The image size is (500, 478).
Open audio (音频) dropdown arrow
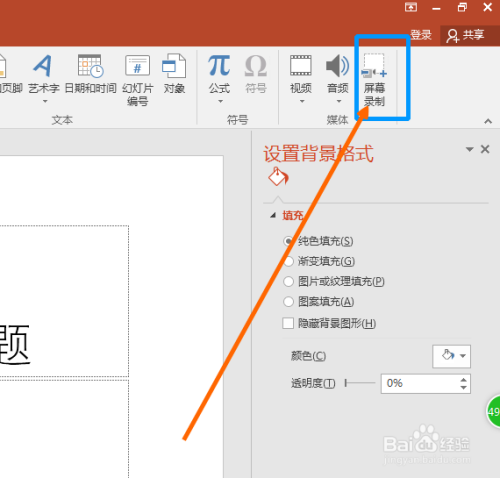339,101
